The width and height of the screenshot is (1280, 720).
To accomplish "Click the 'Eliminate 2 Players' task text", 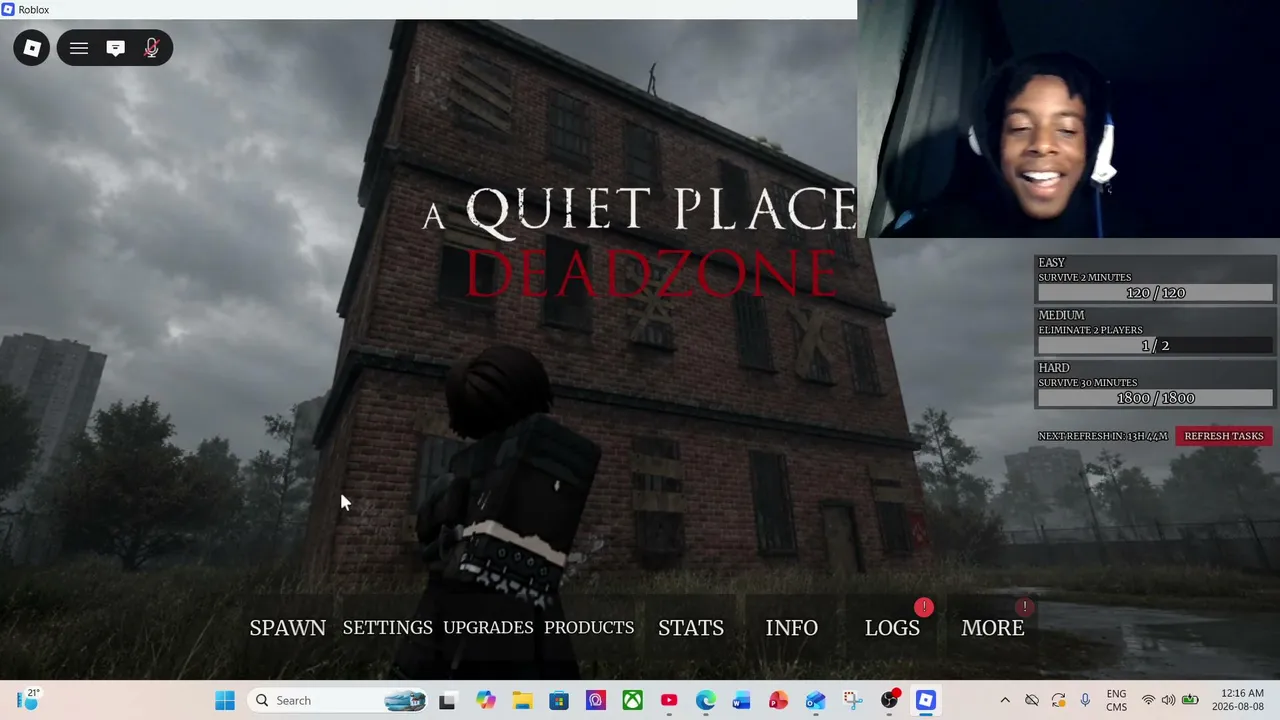I will click(x=1090, y=330).
